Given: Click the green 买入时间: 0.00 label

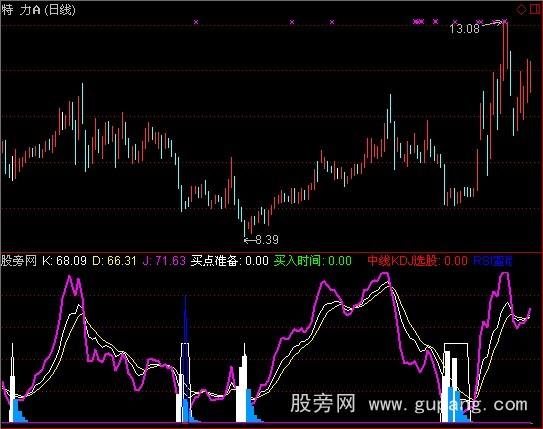Looking at the screenshot, I should [313, 260].
